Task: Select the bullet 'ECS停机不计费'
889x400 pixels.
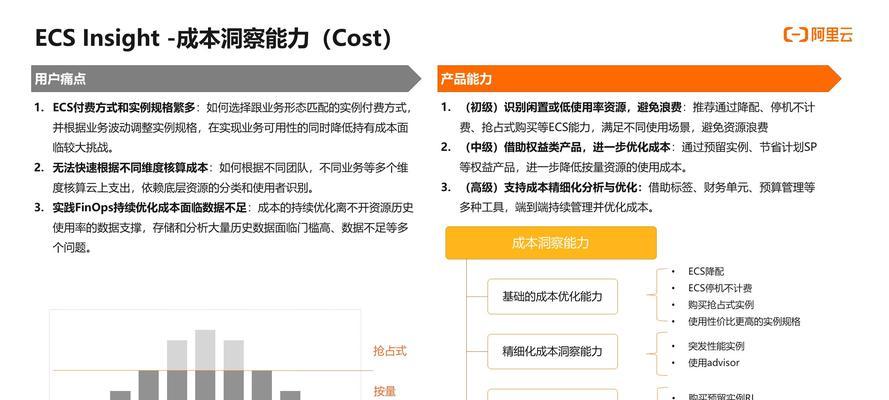Action: (720, 288)
